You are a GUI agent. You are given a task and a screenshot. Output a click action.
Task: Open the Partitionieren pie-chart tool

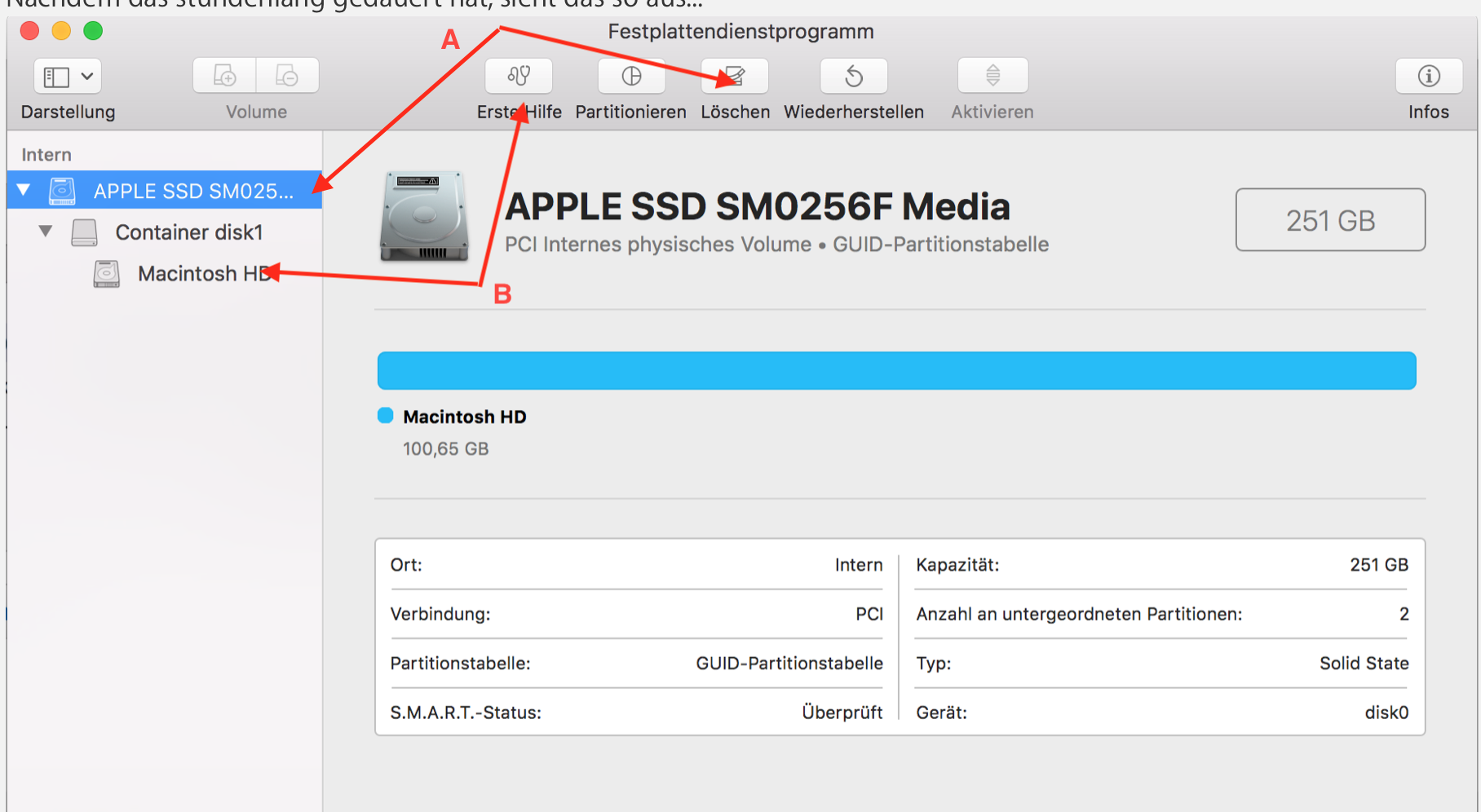631,76
